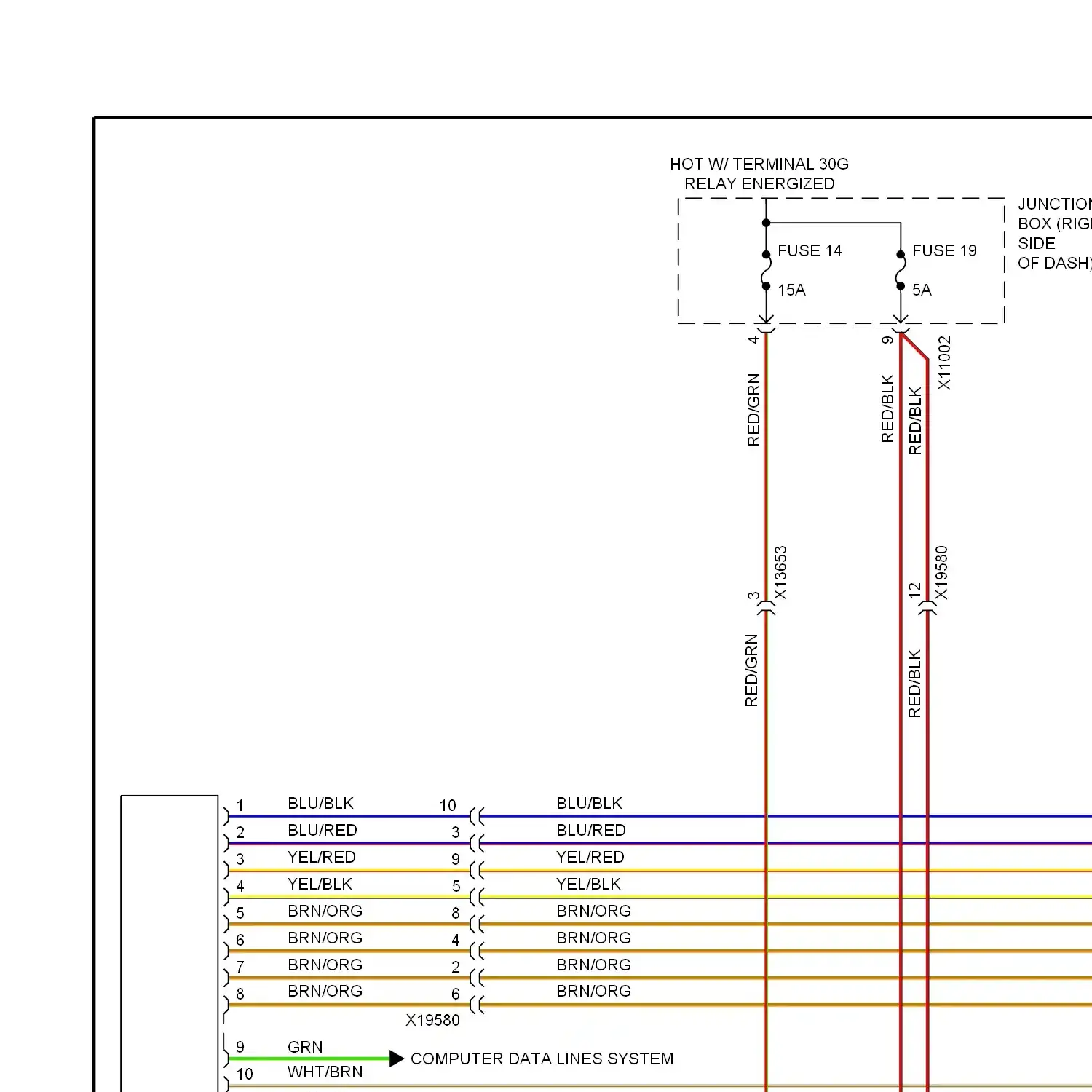Image resolution: width=1092 pixels, height=1092 pixels.
Task: Click the "X11002" connector label
Action: pyautogui.click(x=944, y=363)
